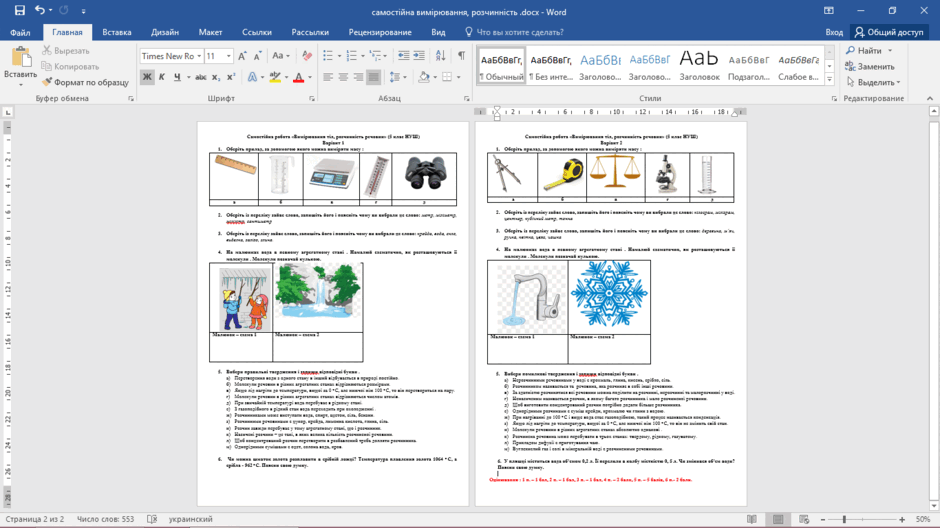This screenshot has width=940, height=528.
Task: Switch to web layout view icon
Action: pos(804,519)
